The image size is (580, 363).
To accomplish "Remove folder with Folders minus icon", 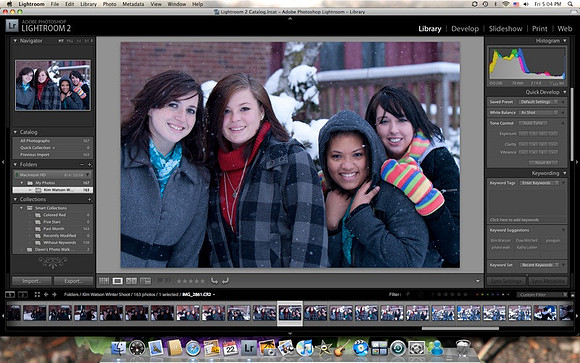I will 82,164.
